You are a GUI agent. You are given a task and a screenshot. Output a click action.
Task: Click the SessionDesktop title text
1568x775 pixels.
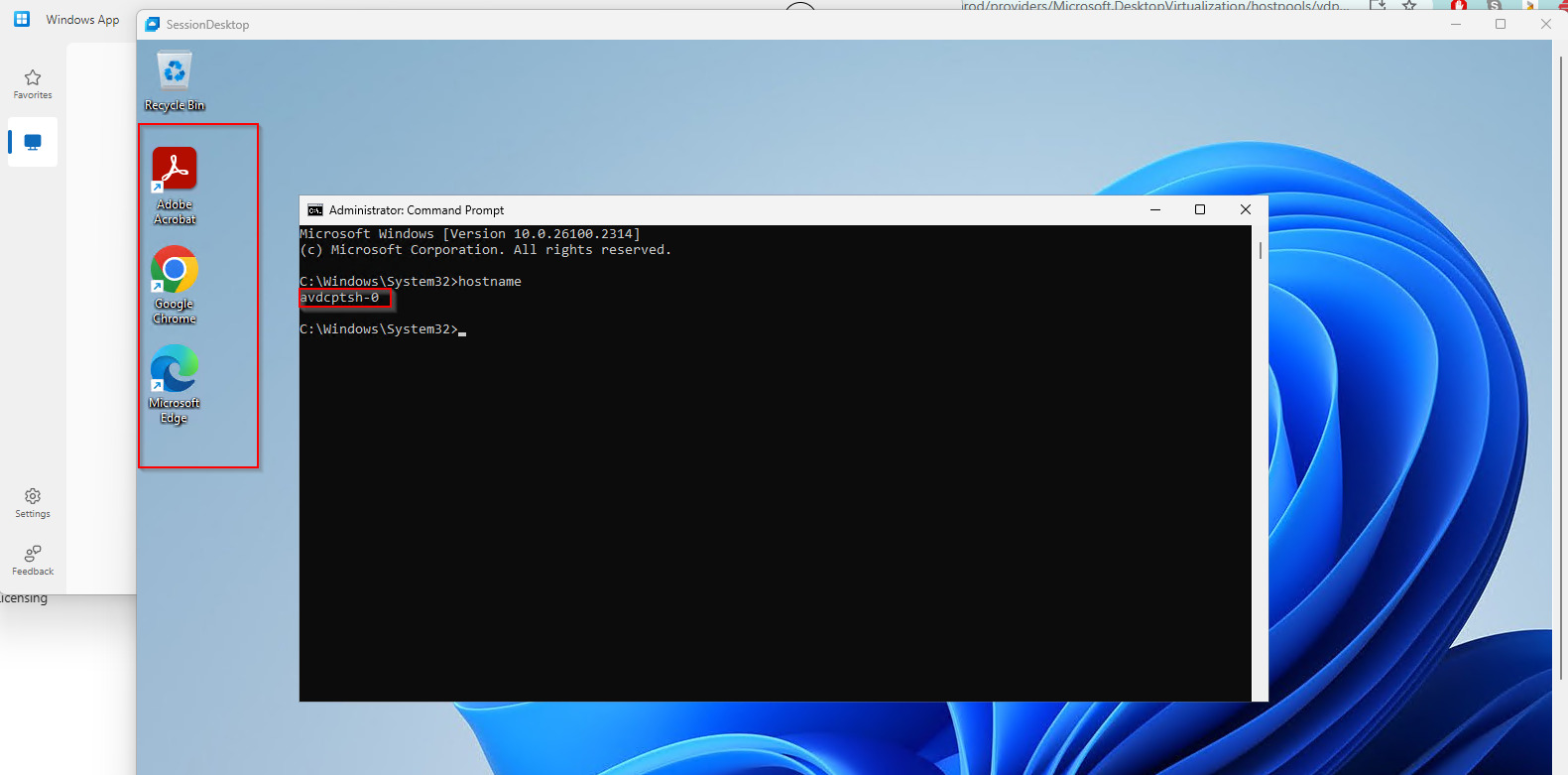coord(207,25)
